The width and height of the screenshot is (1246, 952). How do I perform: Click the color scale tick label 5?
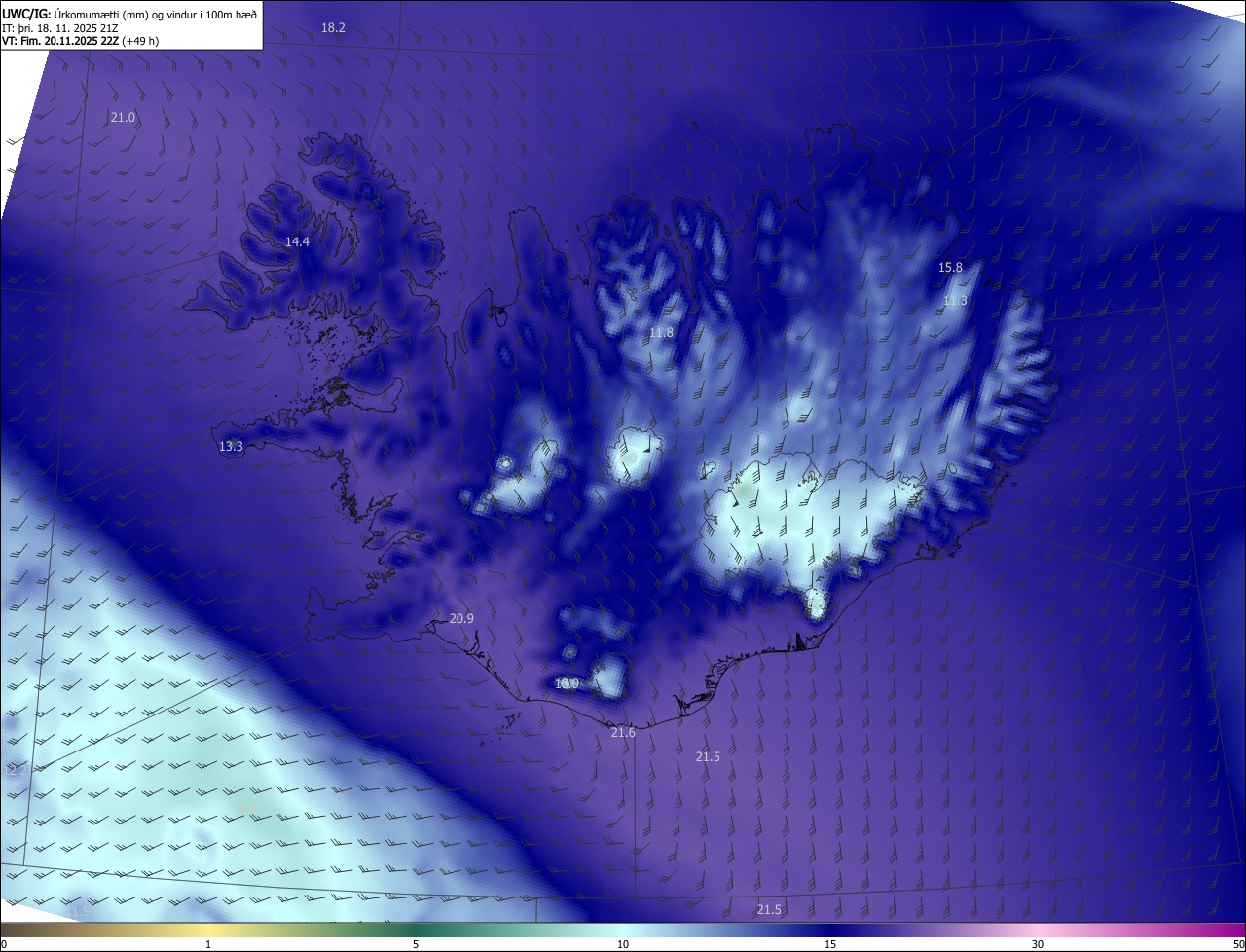[x=416, y=945]
